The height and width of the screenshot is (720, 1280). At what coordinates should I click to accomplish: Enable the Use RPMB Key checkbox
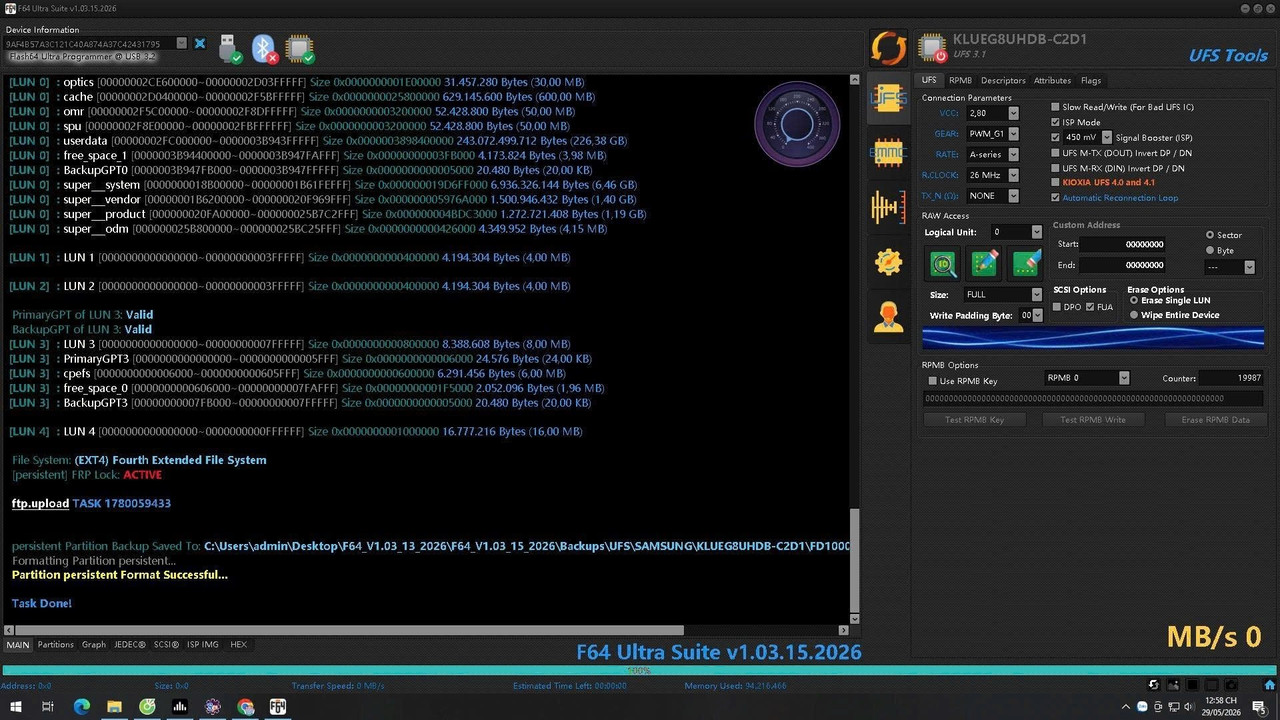(933, 381)
